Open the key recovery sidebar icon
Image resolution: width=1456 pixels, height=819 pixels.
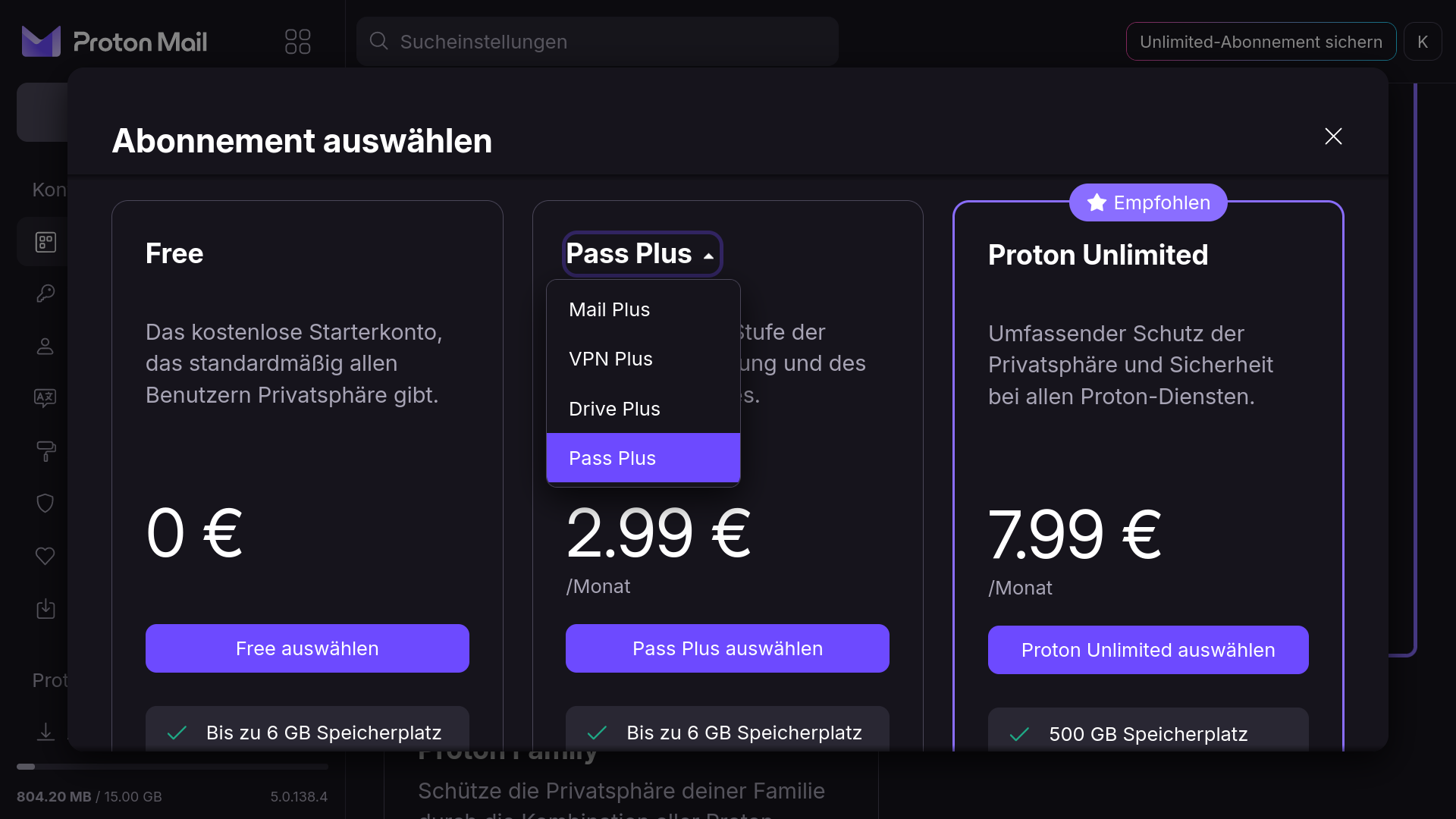(45, 293)
